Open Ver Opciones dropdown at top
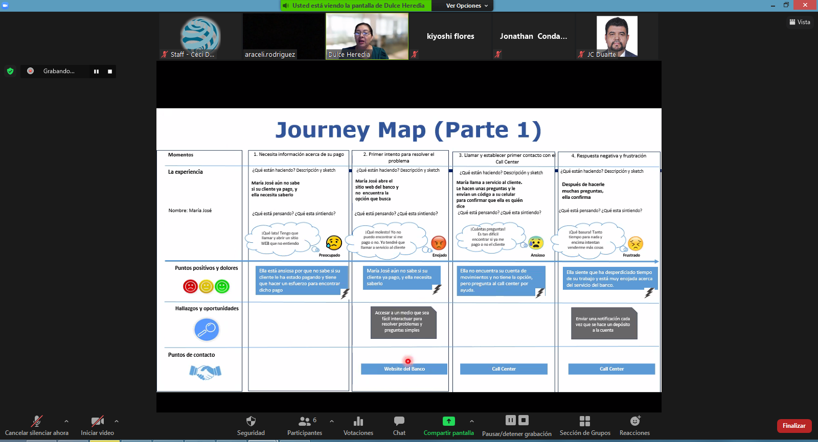The image size is (818, 442). [x=466, y=6]
